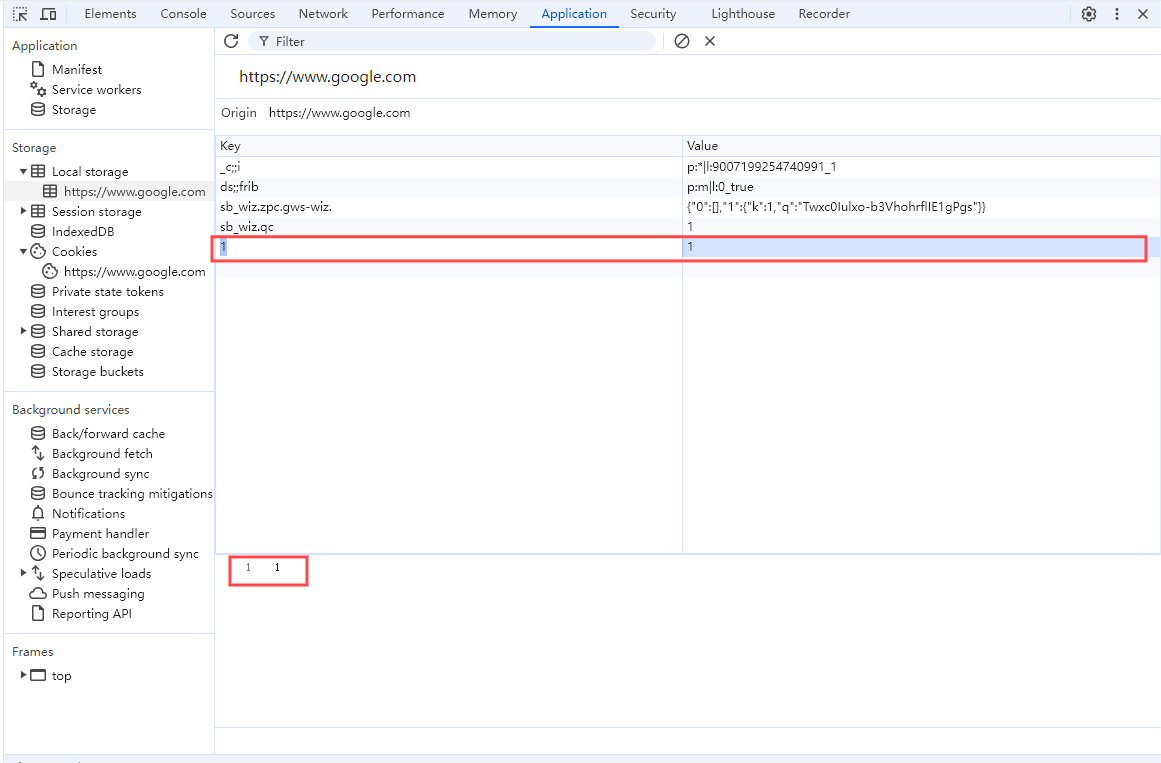
Task: Open Periodic background sync
Action: pyautogui.click(x=125, y=554)
